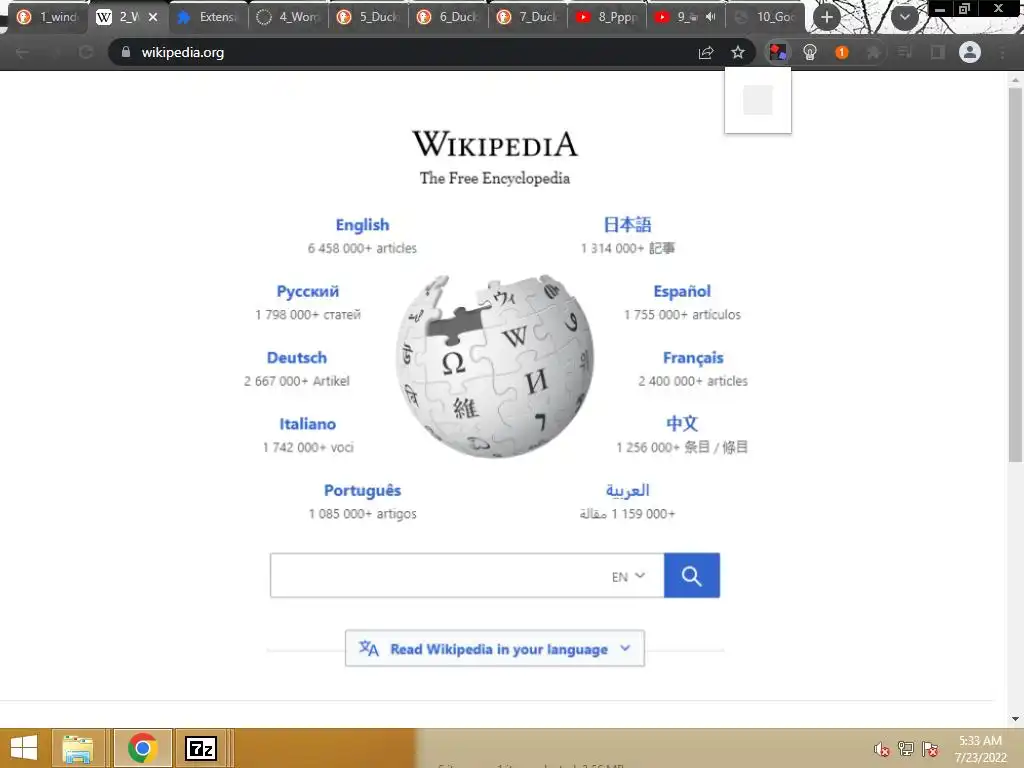Open the Arabic العربية Wikipedia link

pos(628,490)
